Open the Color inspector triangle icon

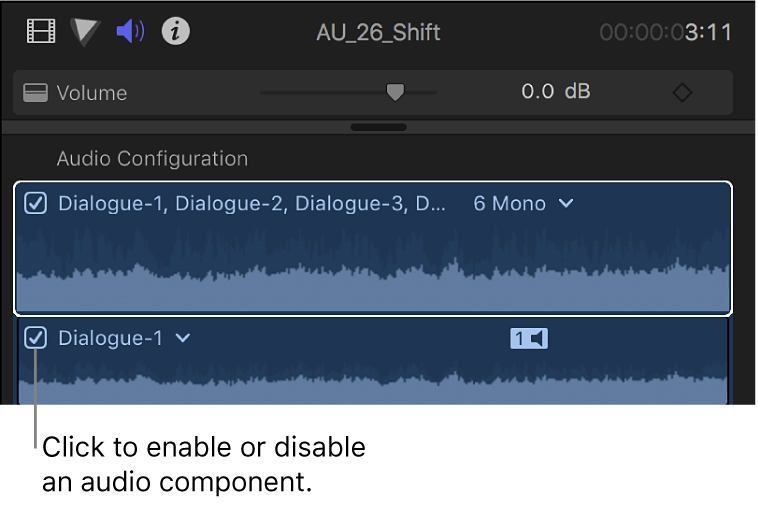86,32
